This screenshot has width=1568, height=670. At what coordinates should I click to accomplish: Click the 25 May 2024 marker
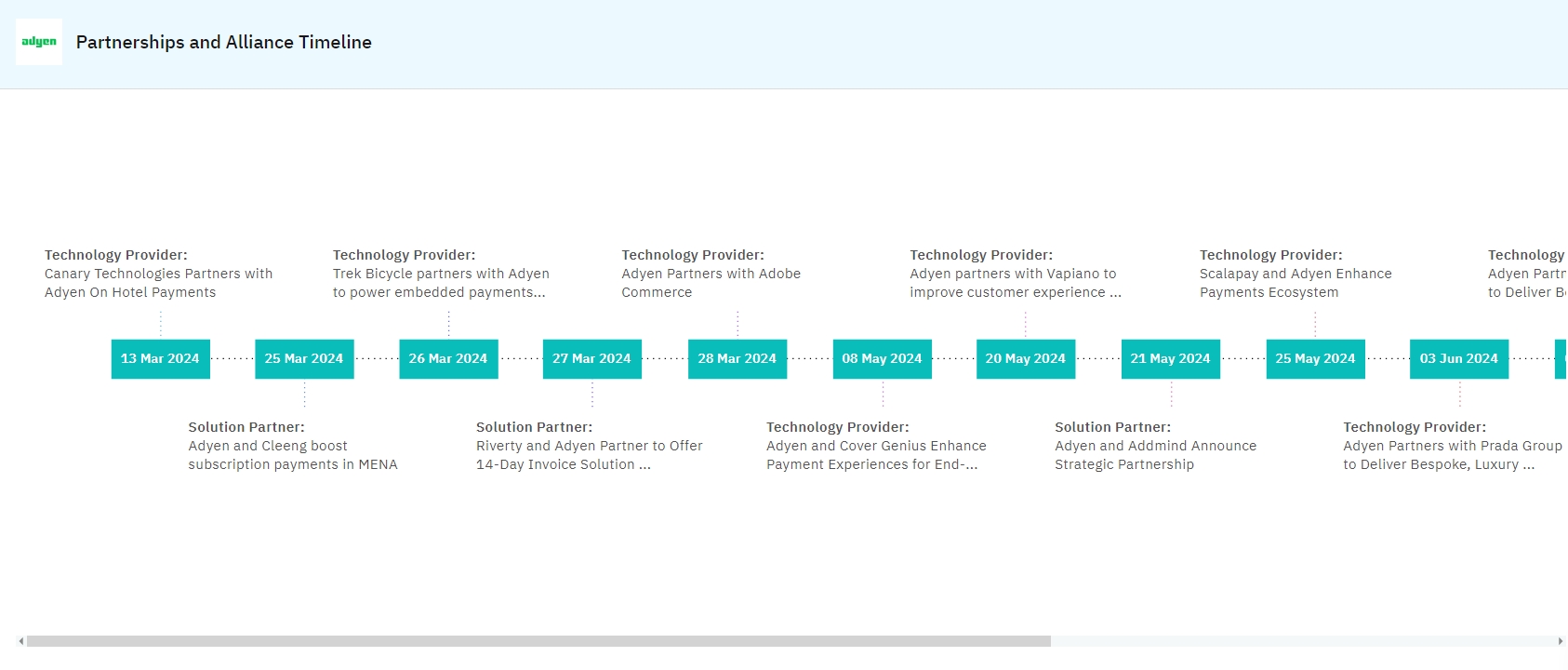point(1315,359)
